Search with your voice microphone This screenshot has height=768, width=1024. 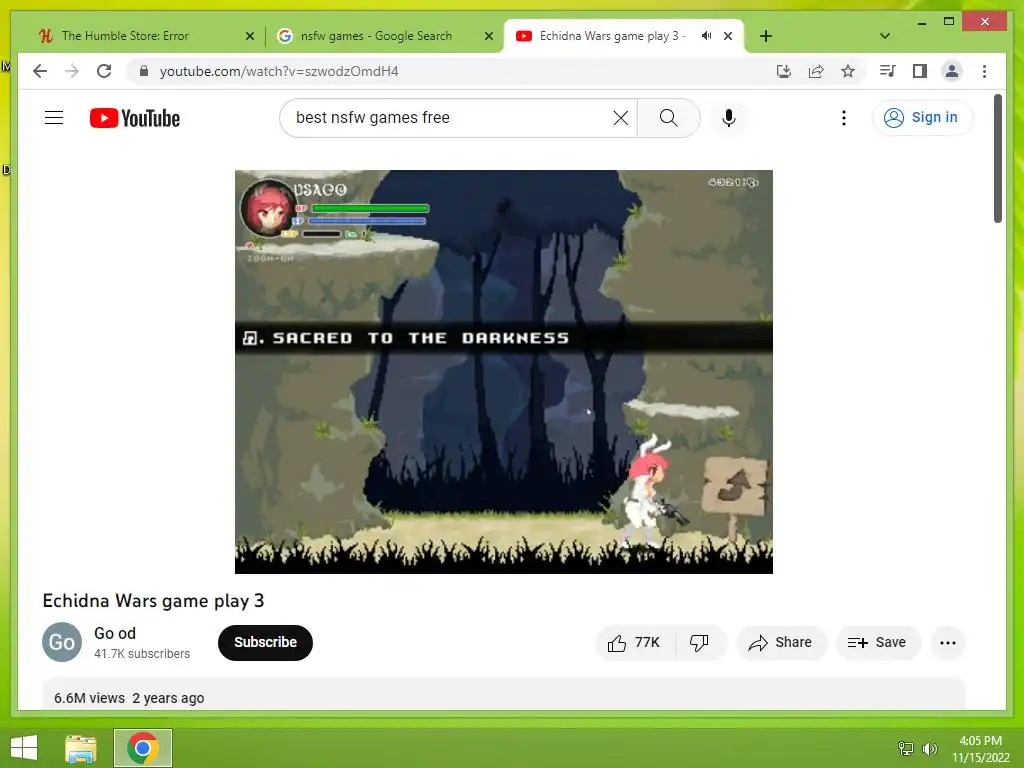point(729,118)
